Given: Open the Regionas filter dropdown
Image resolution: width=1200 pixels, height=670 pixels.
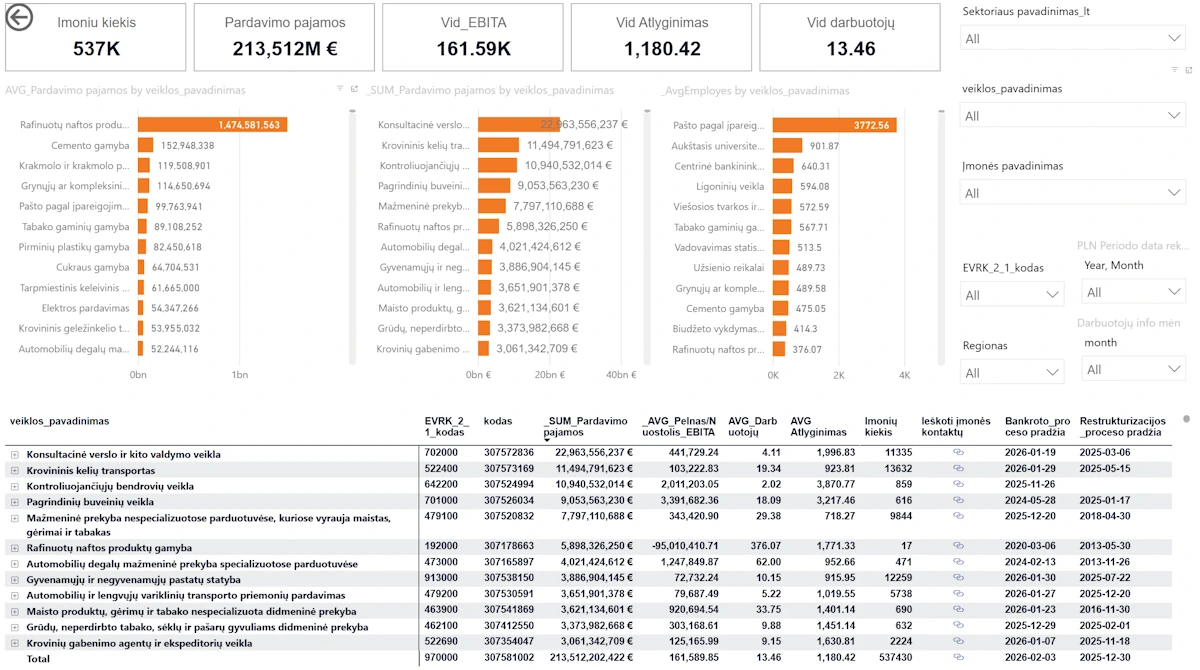Looking at the screenshot, I should pos(1012,372).
